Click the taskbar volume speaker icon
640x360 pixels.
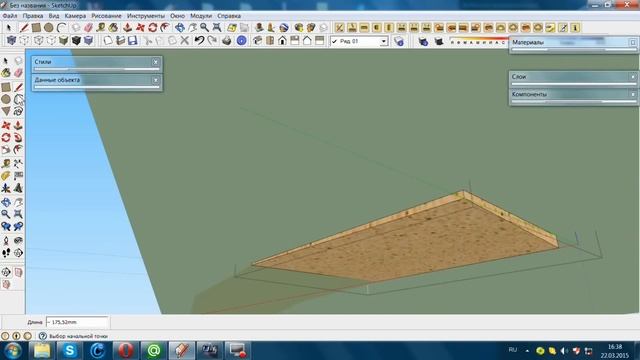pos(564,351)
